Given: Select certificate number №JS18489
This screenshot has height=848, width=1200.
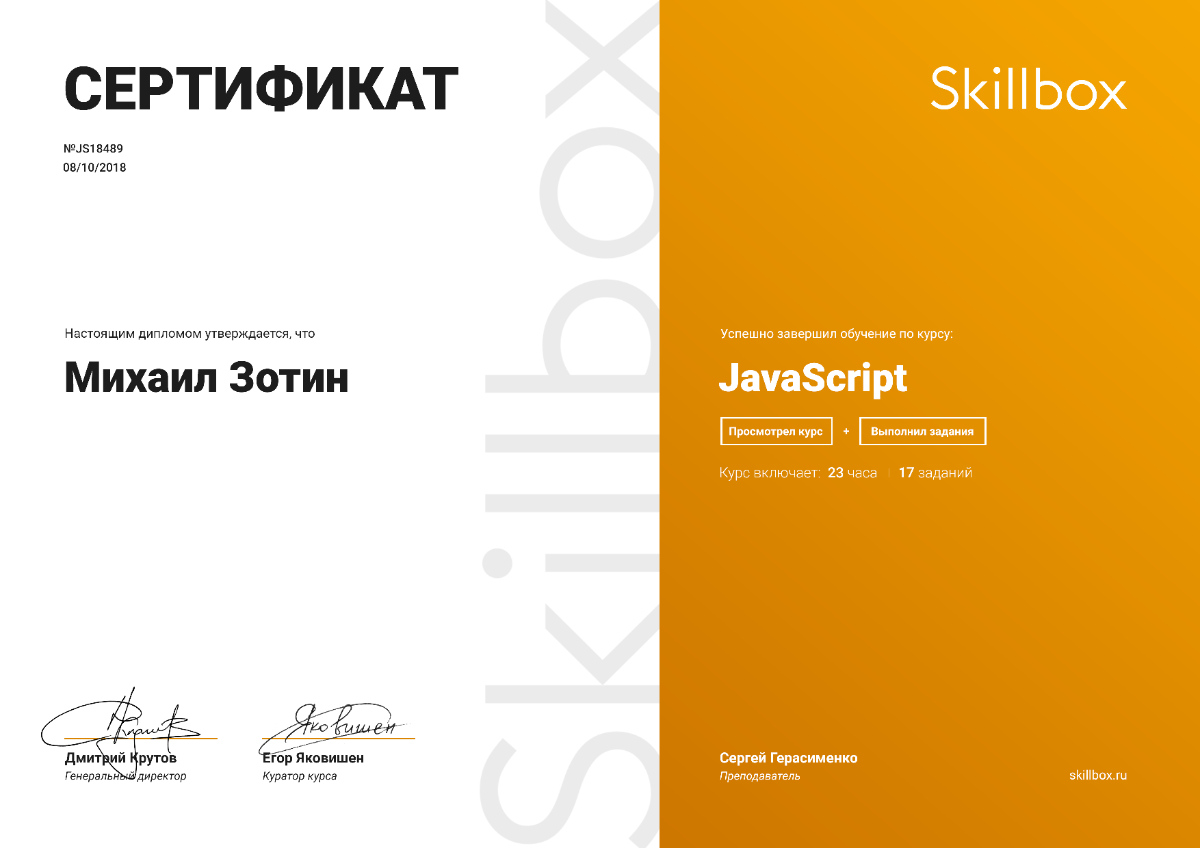Looking at the screenshot, I should click(94, 149).
